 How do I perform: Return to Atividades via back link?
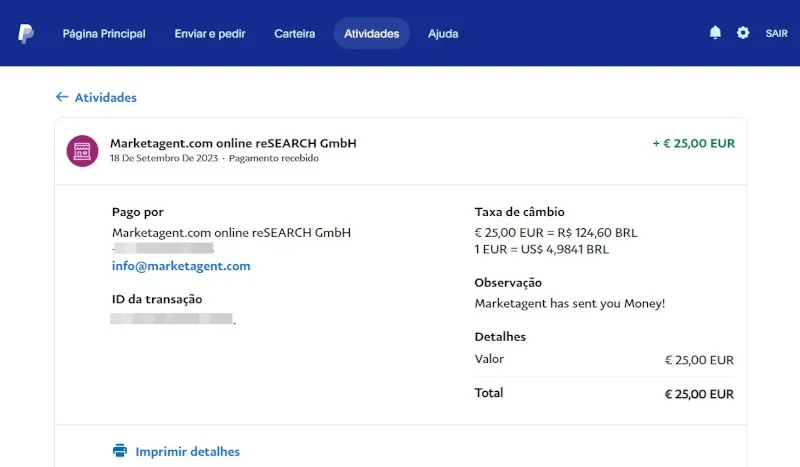106,97
